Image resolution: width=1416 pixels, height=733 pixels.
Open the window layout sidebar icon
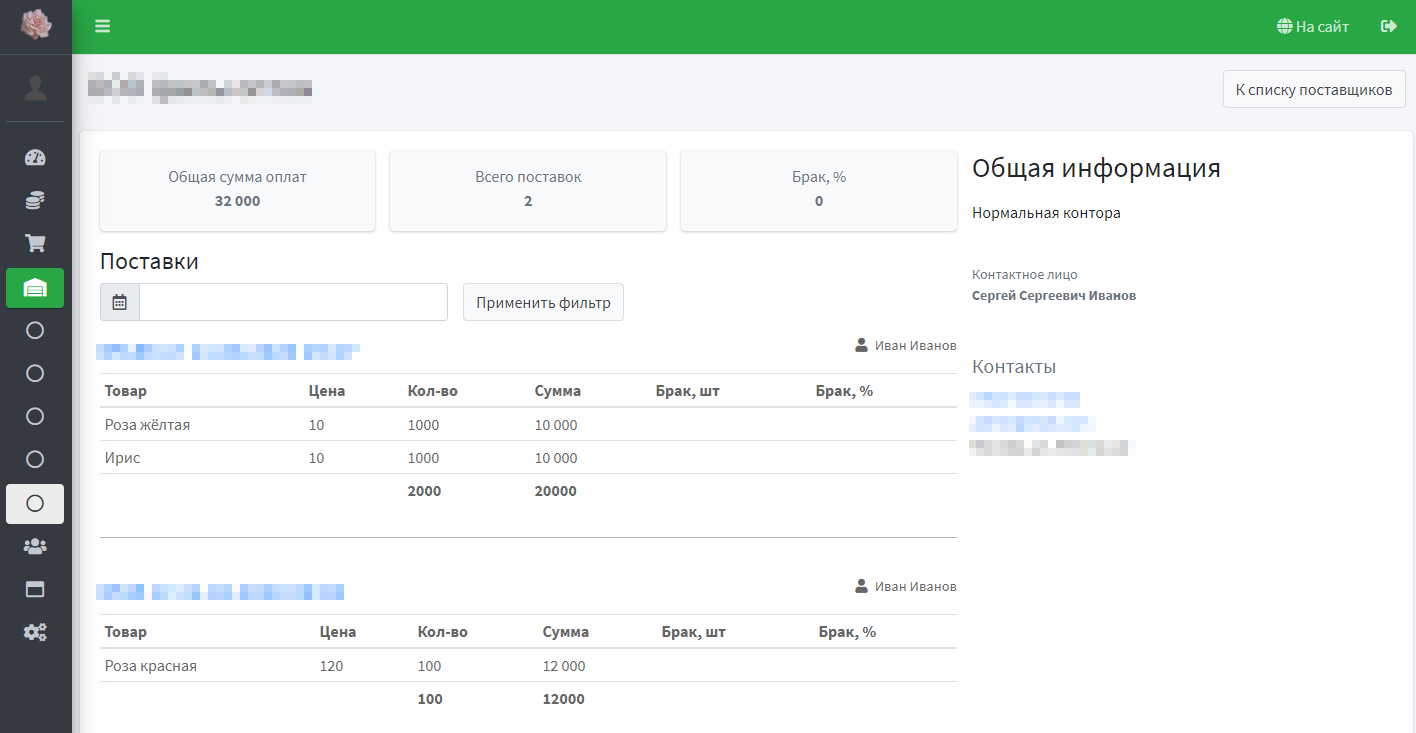tap(35, 590)
